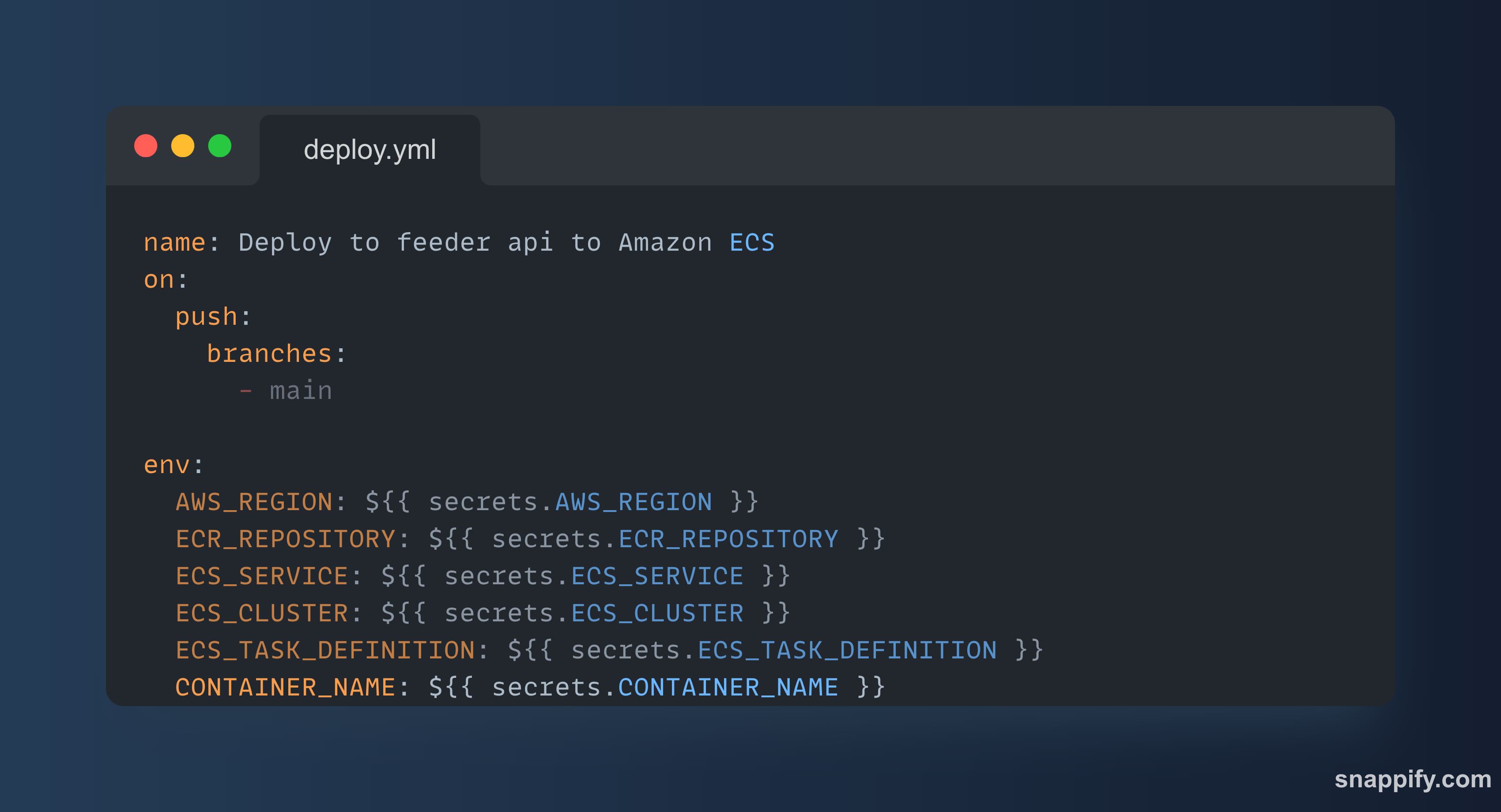Click the orange ECS_SERVICE env key
The image size is (1501, 812).
pos(262,576)
